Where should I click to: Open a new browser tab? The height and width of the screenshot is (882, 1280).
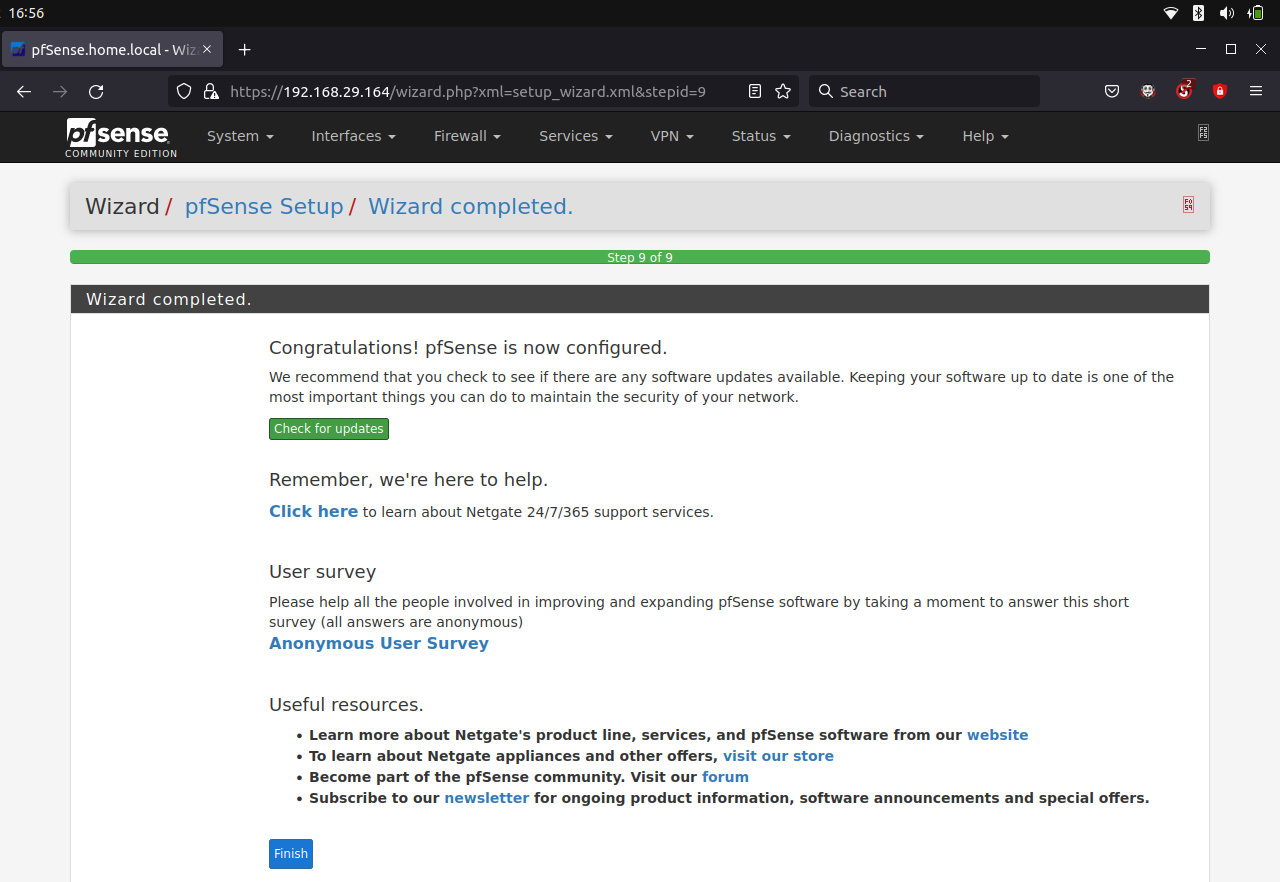(244, 49)
